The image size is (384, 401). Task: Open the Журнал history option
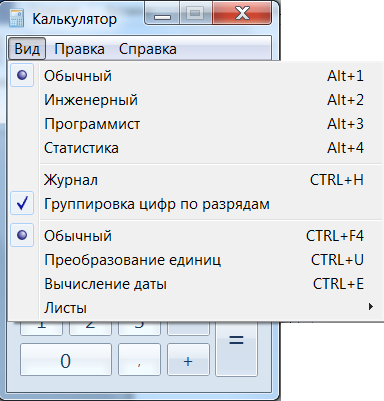[x=195, y=180]
